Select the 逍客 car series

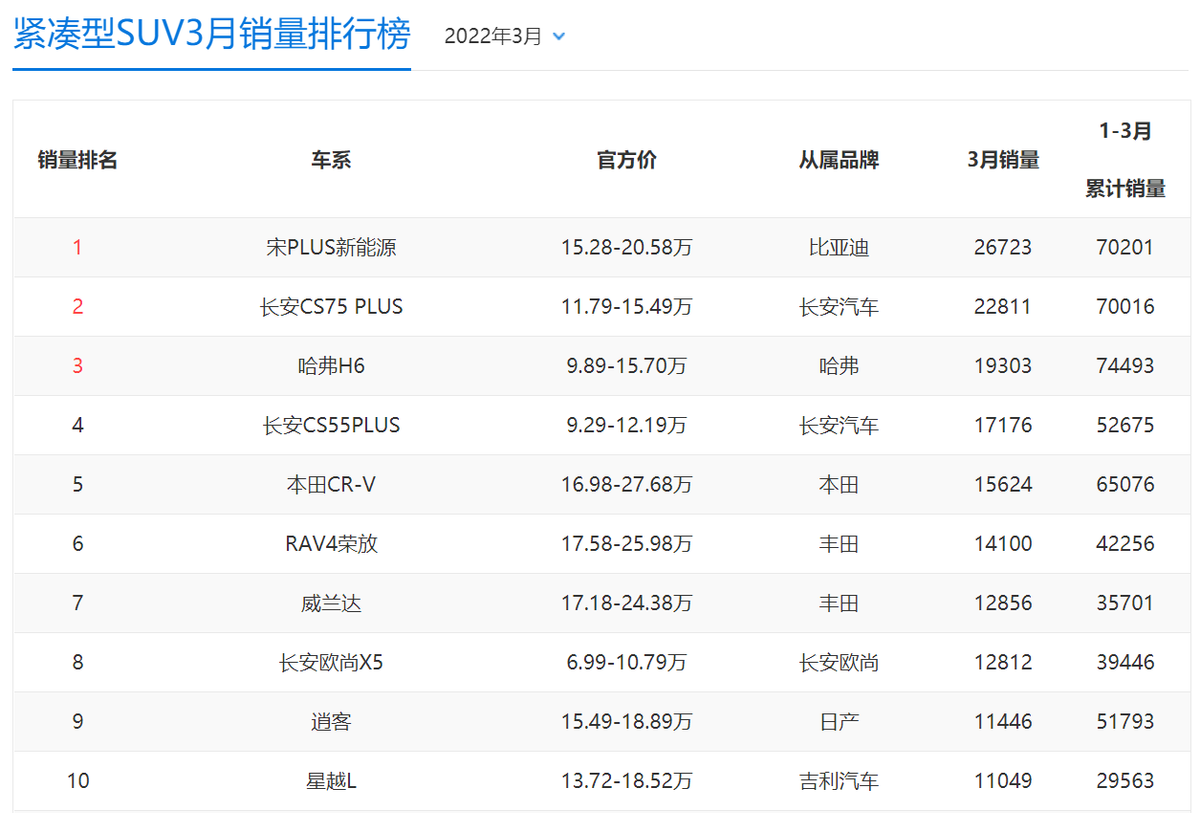331,721
